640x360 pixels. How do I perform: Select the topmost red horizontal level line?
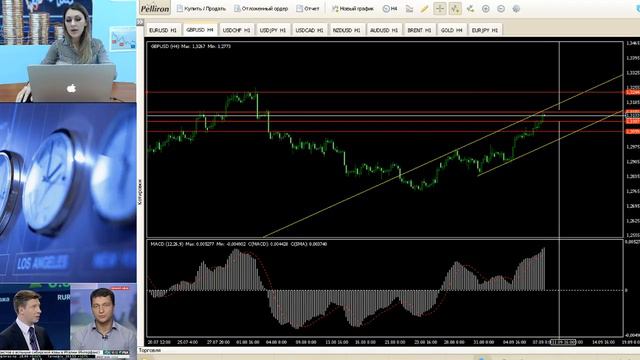384,93
